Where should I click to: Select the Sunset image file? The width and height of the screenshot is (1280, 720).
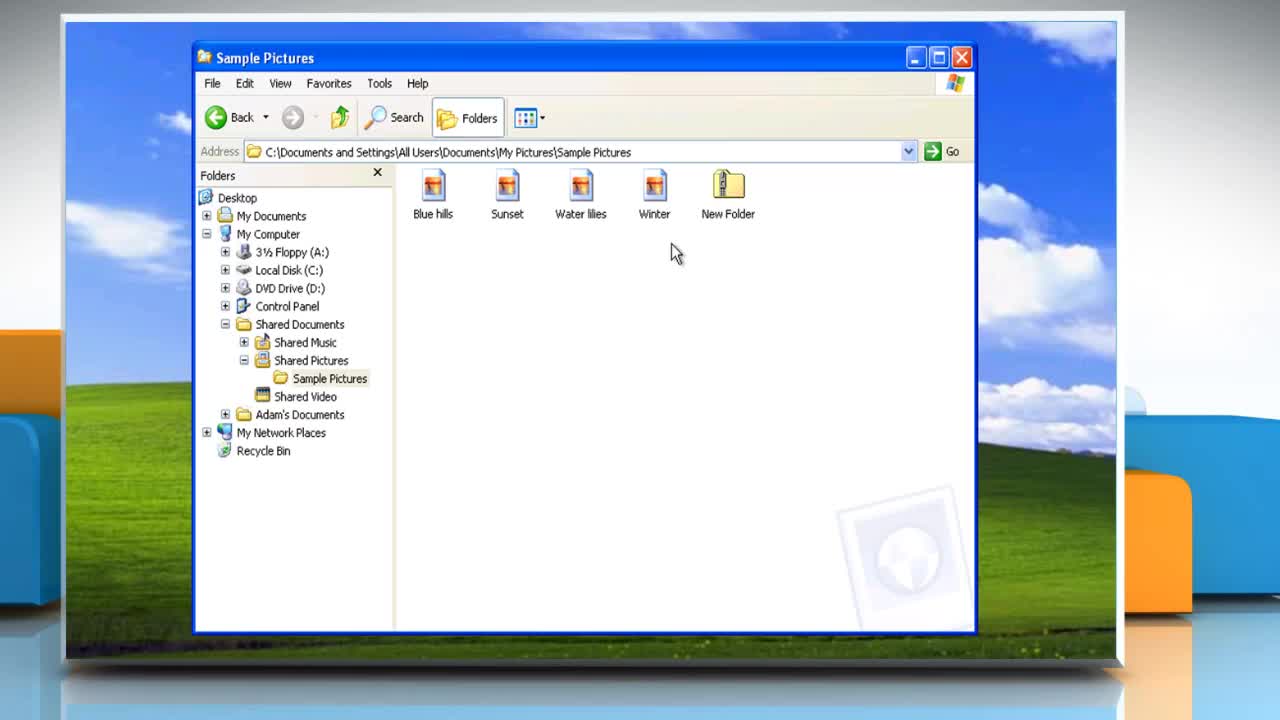(507, 195)
